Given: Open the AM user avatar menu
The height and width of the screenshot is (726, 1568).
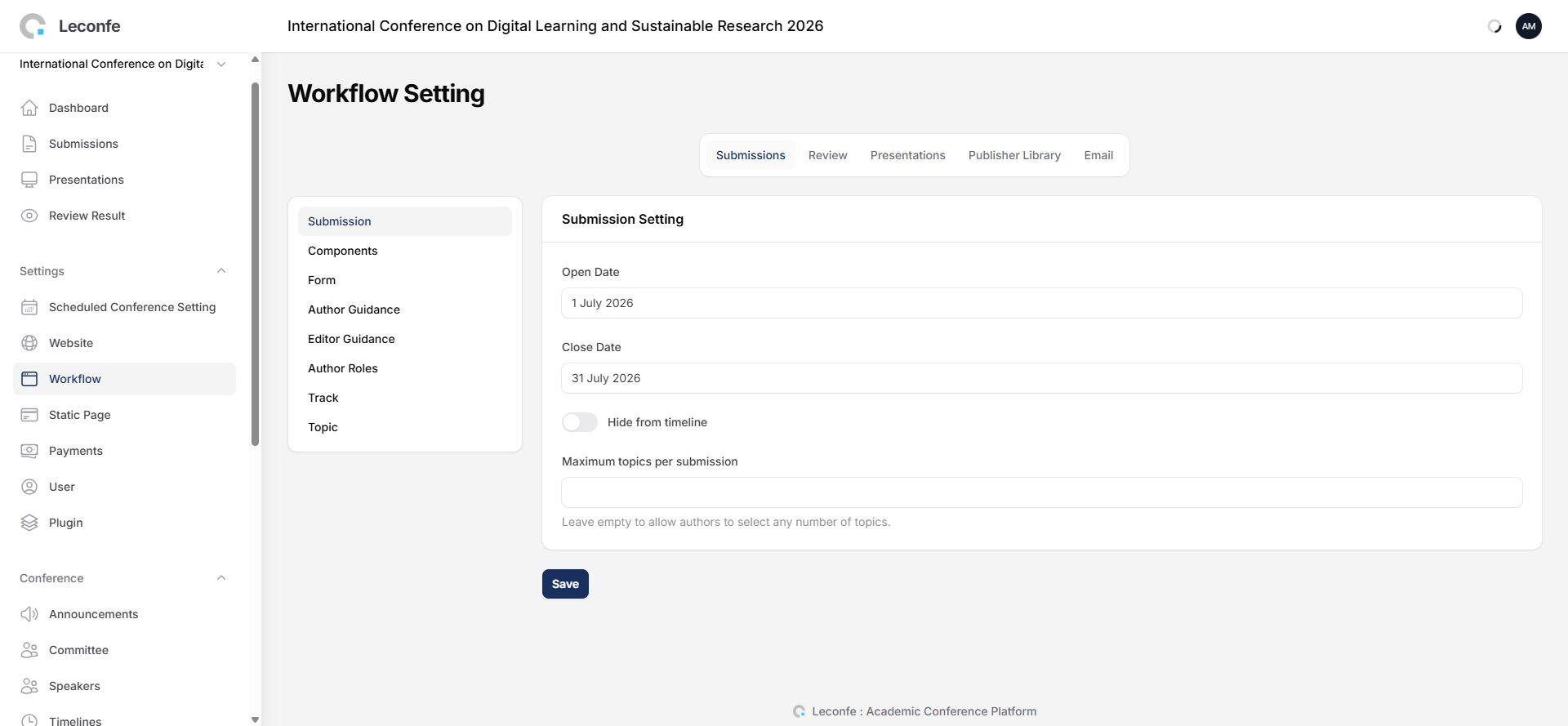Looking at the screenshot, I should click(x=1528, y=26).
